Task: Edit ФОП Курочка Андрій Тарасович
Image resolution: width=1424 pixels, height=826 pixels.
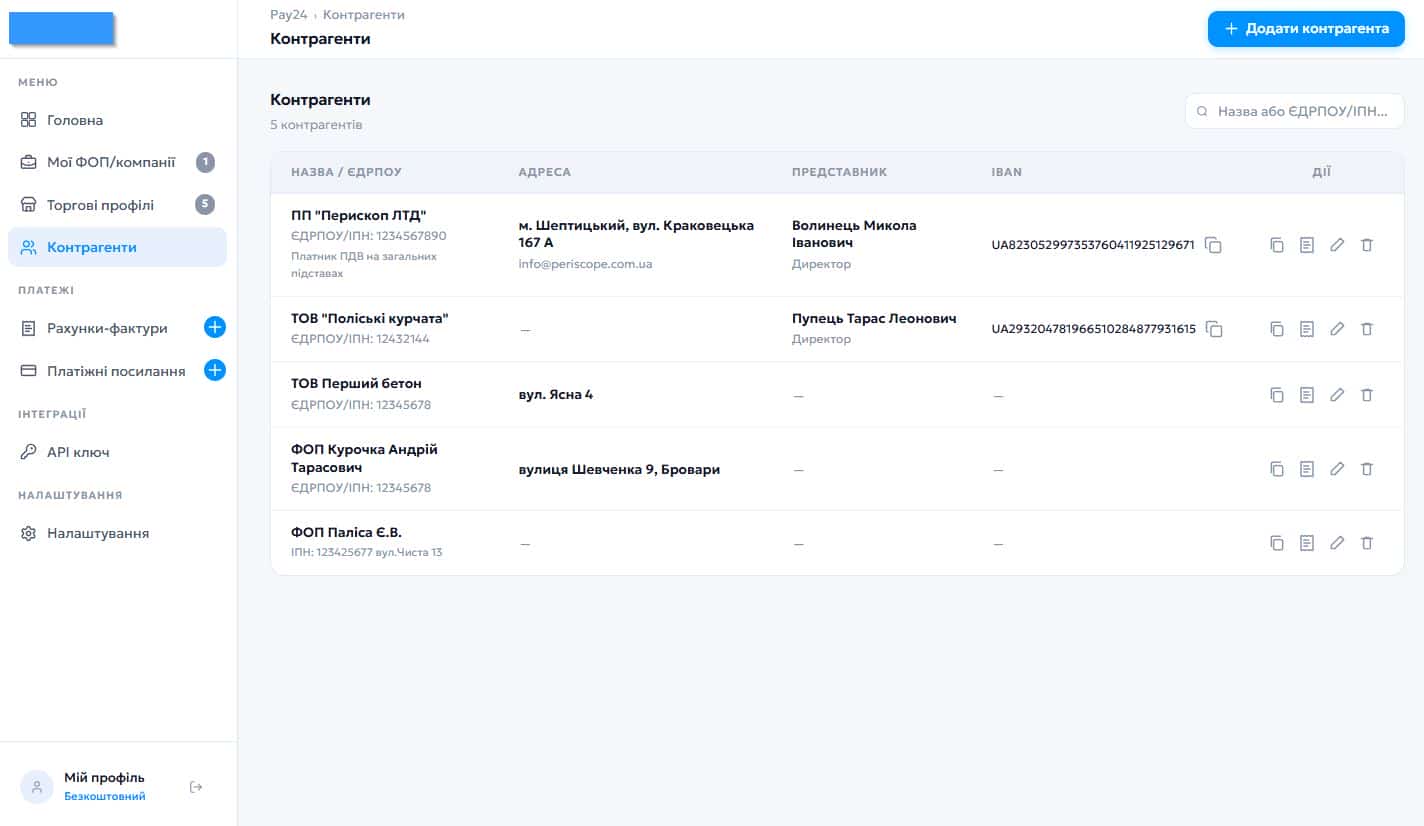Action: (x=1337, y=469)
